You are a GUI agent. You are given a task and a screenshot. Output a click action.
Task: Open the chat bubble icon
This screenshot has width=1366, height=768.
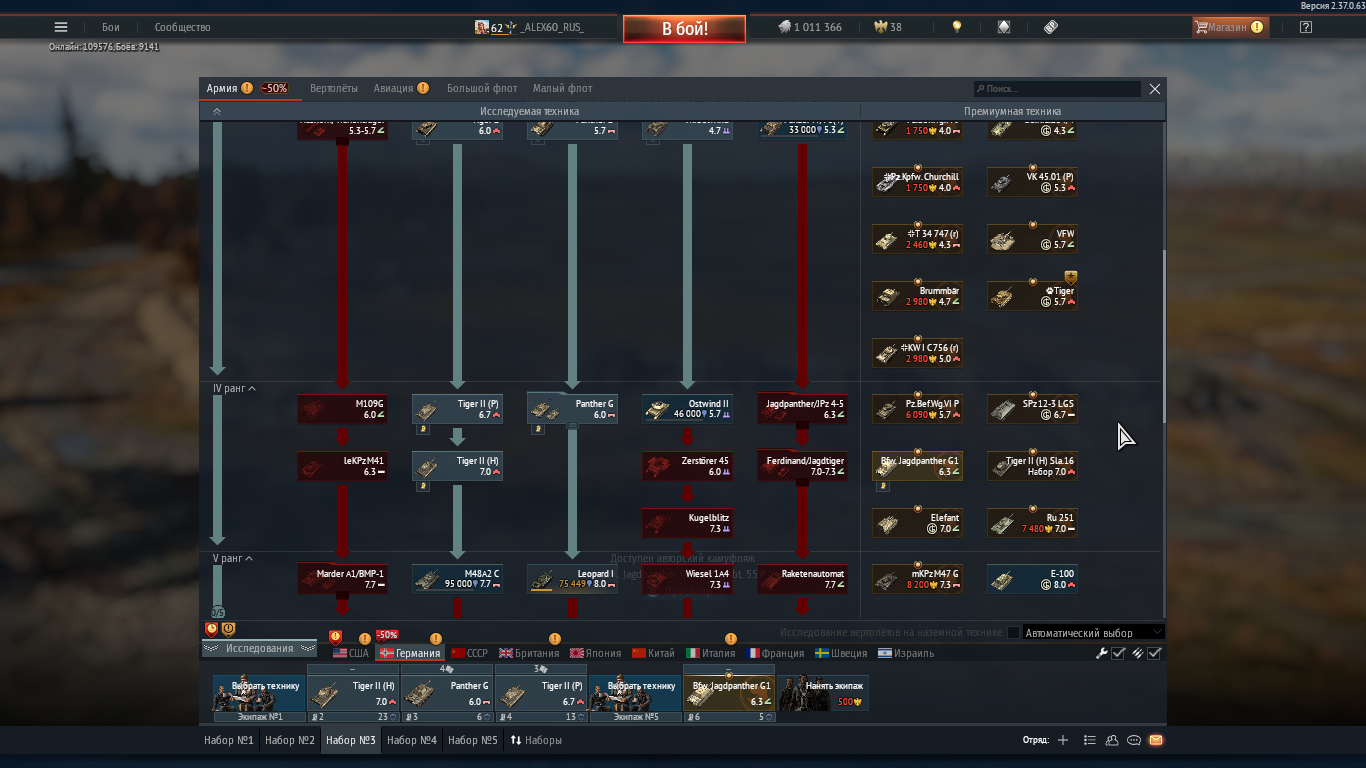[1134, 741]
